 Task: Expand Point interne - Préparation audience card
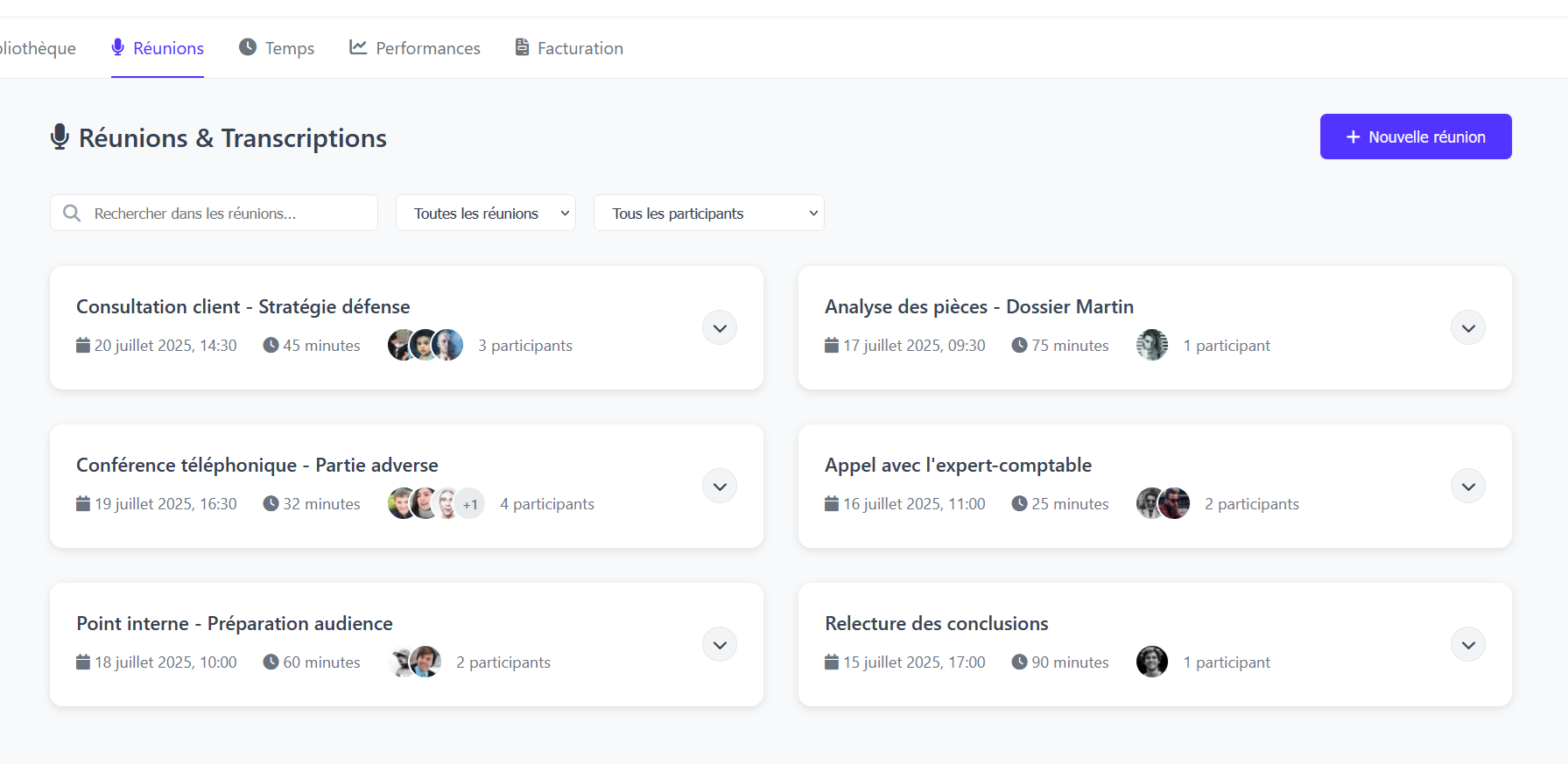(720, 645)
